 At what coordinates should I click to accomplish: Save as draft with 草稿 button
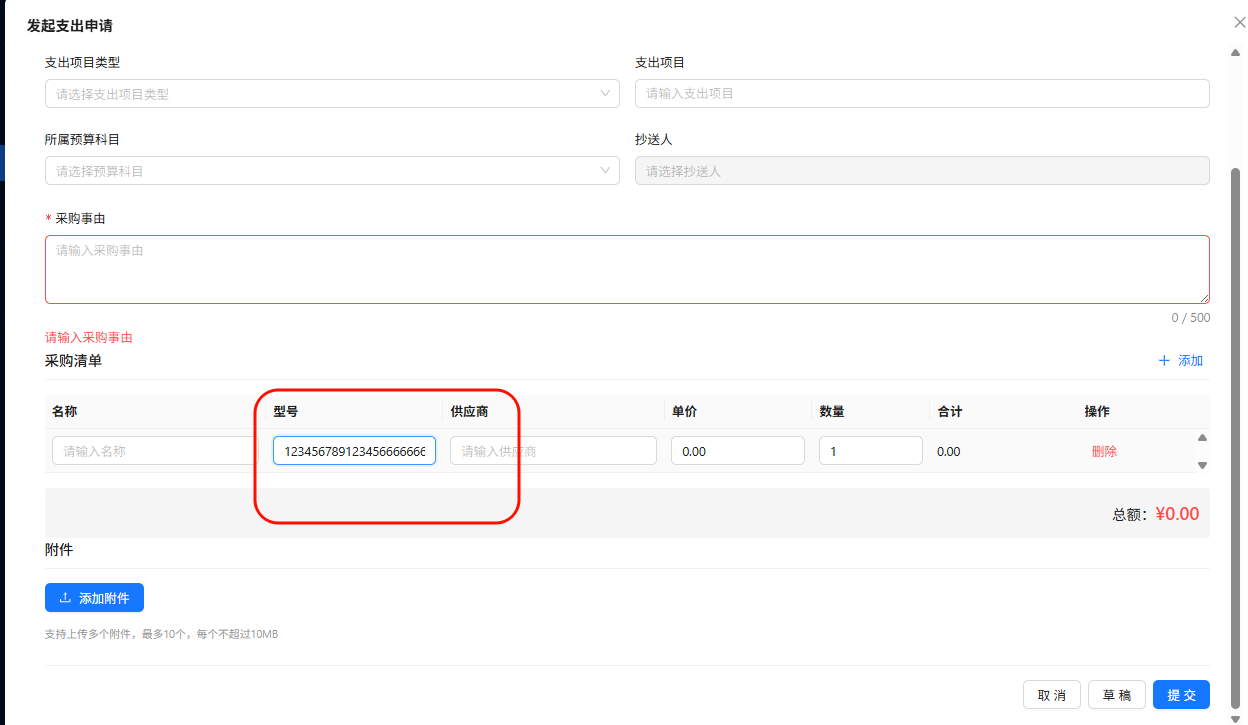tap(1116, 695)
